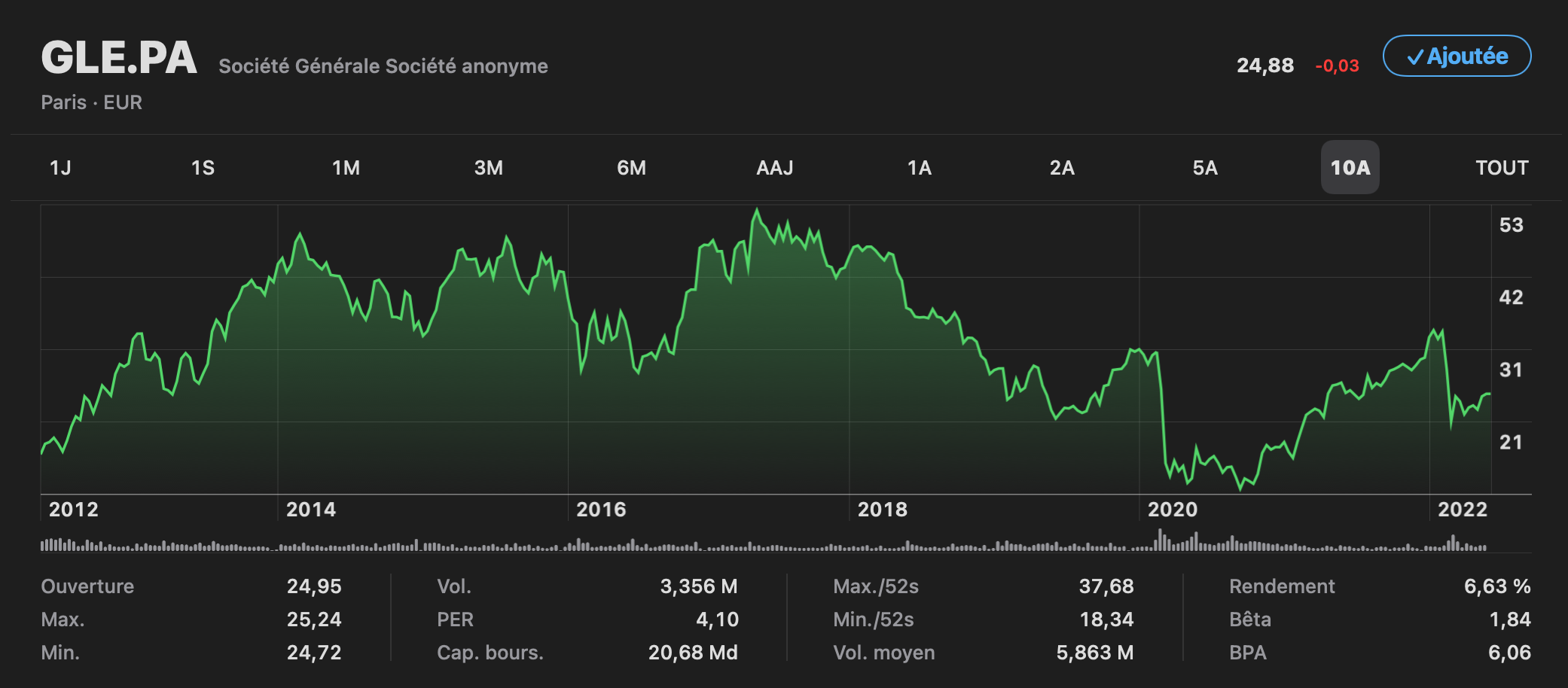The image size is (1568, 688).
Task: Click the current price 24,88
Action: [x=1265, y=65]
